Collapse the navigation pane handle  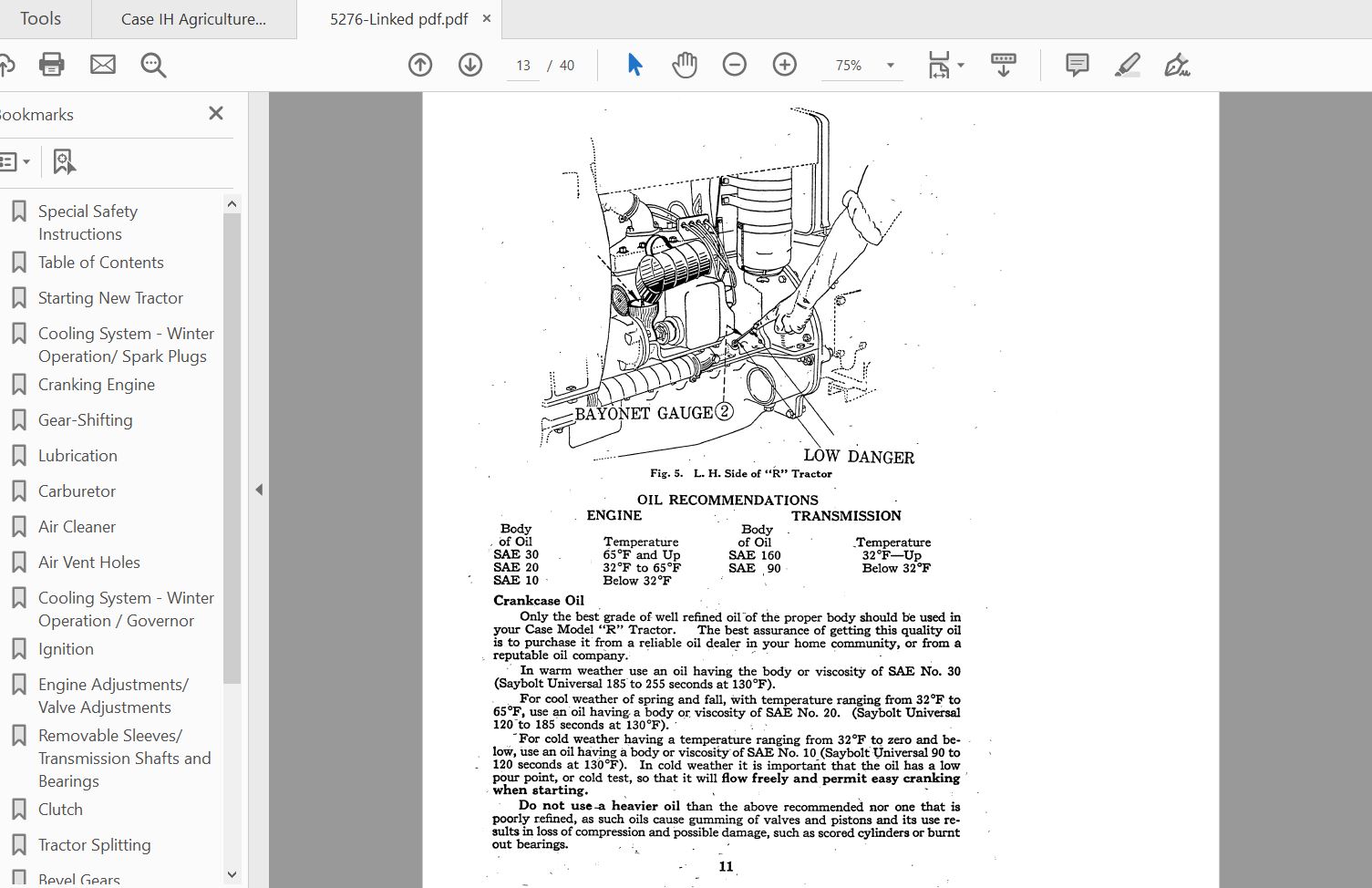(259, 490)
